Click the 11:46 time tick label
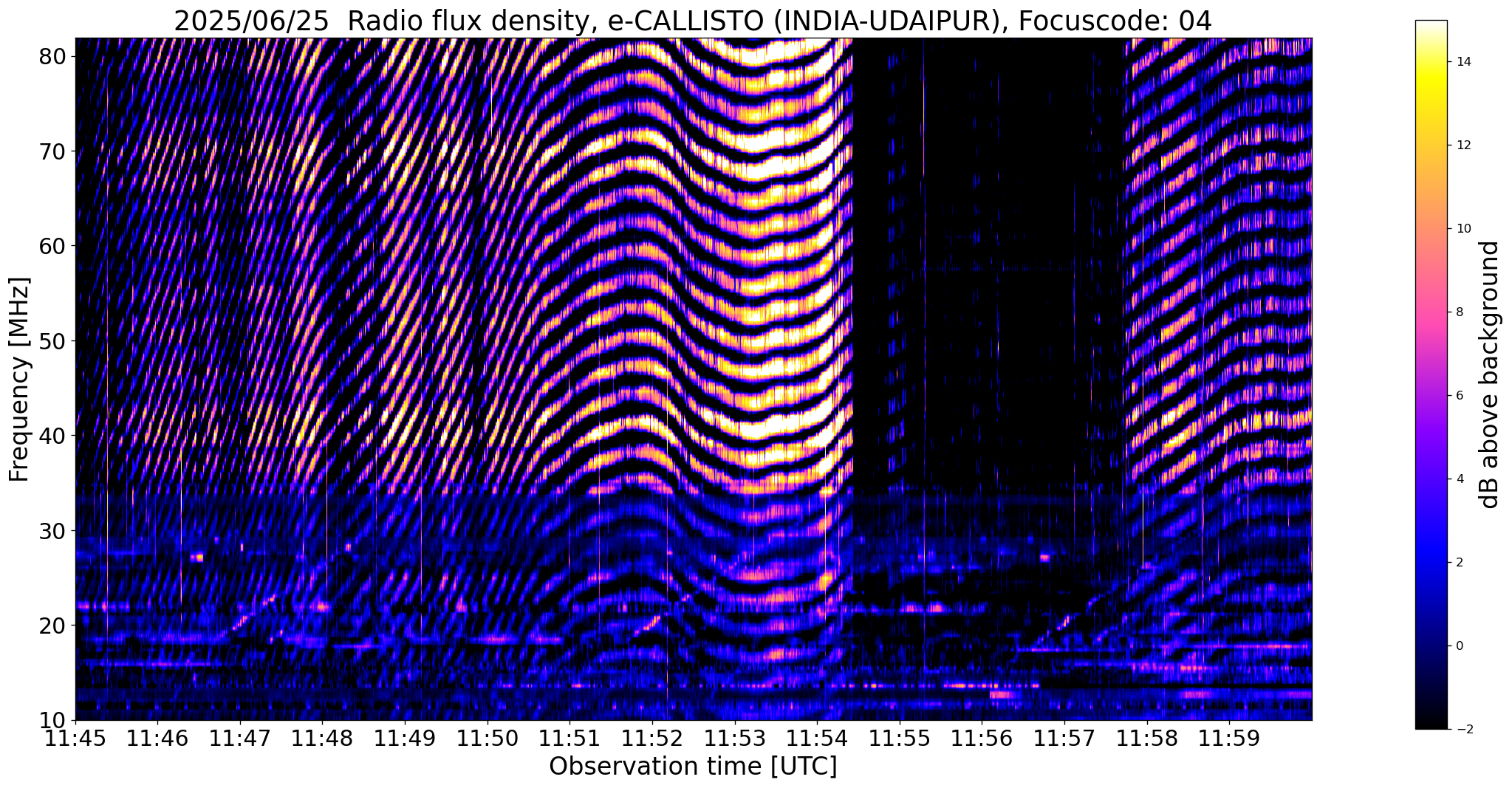Image resolution: width=1512 pixels, height=788 pixels. pos(157,739)
